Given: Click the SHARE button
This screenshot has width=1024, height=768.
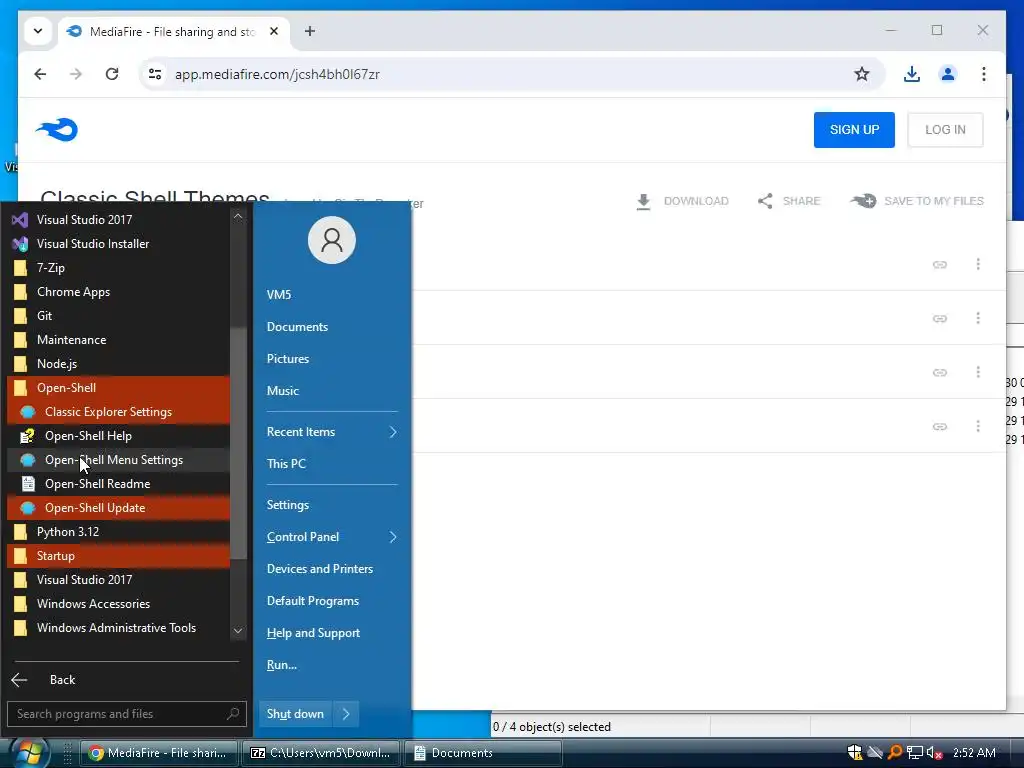Looking at the screenshot, I should 789,201.
